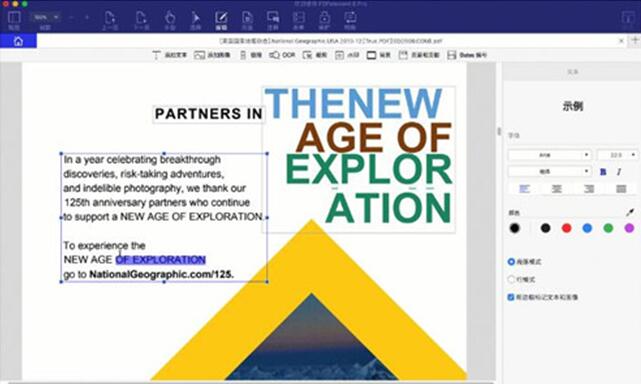
Task: Open the Form tool icon
Action: (298, 18)
